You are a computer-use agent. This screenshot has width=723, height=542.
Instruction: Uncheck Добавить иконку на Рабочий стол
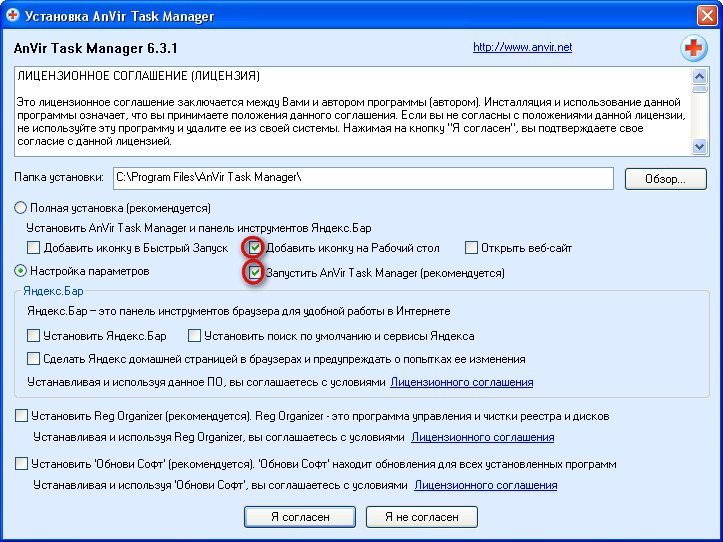click(x=255, y=247)
